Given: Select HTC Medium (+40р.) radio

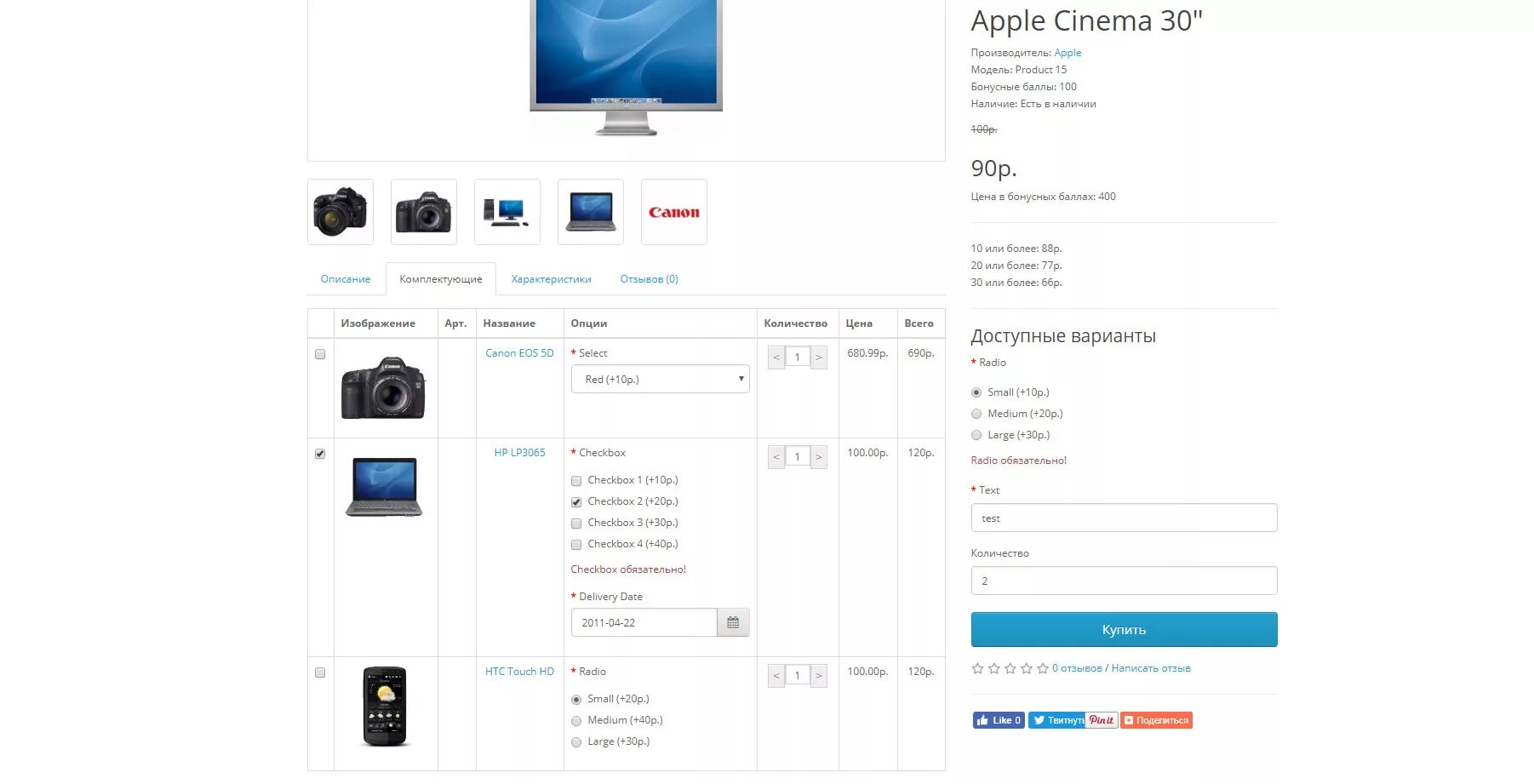Looking at the screenshot, I should point(576,721).
